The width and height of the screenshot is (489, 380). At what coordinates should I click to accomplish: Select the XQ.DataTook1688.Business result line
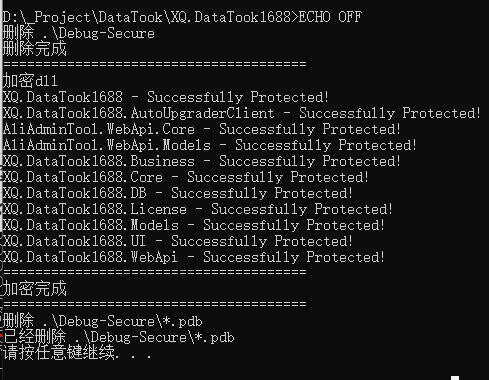point(202,161)
